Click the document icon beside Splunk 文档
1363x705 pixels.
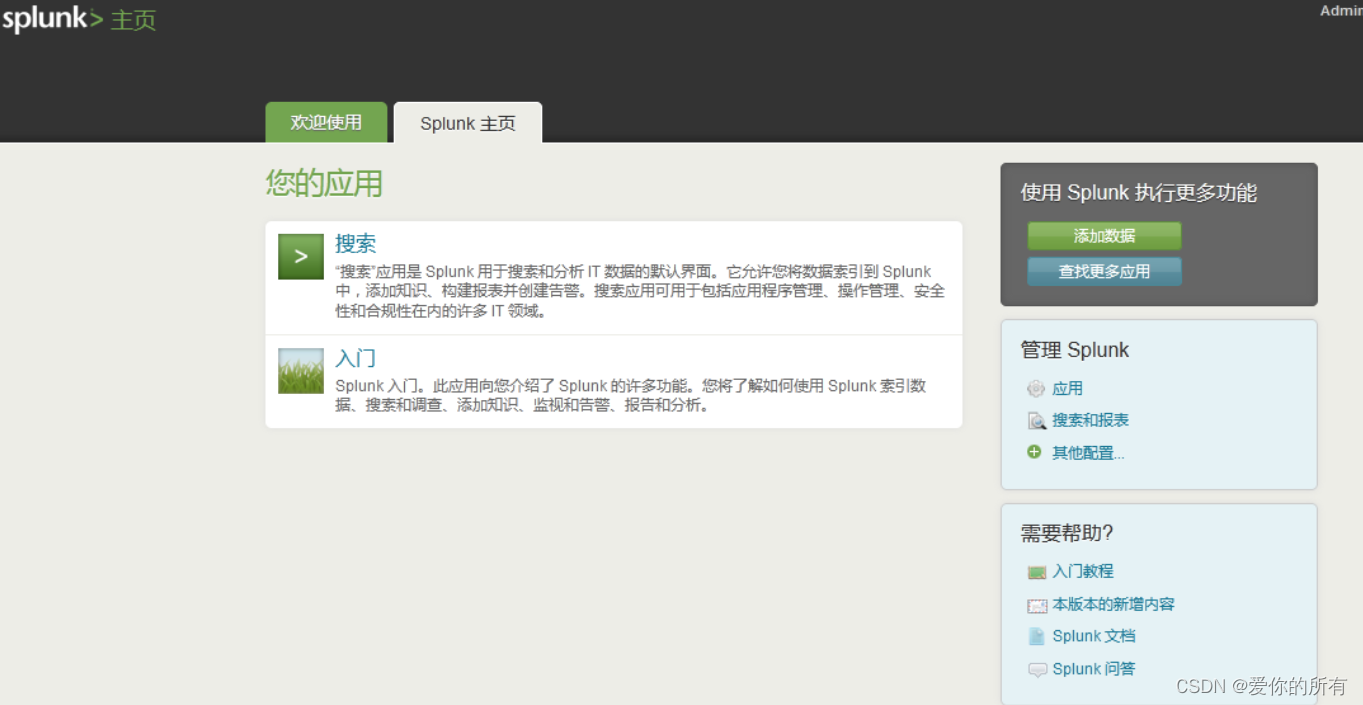pyautogui.click(x=1037, y=636)
